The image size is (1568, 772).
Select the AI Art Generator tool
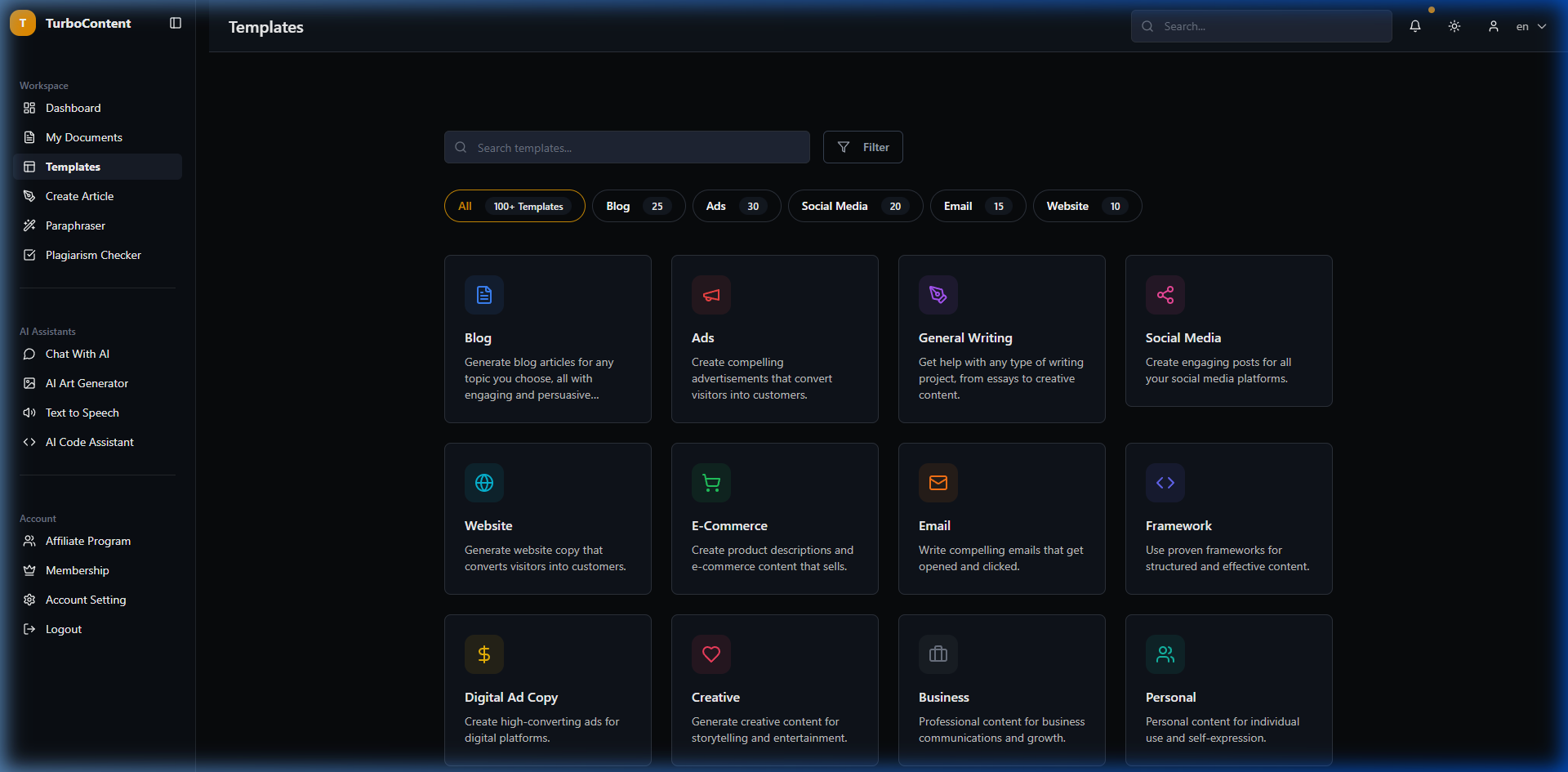(x=86, y=383)
